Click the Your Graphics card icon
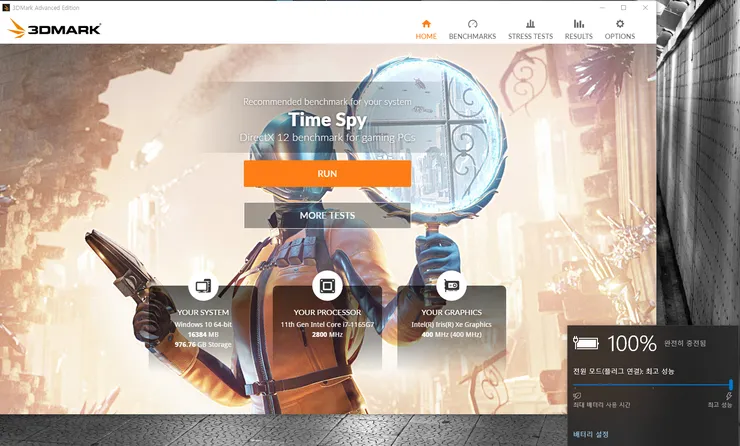 point(451,286)
